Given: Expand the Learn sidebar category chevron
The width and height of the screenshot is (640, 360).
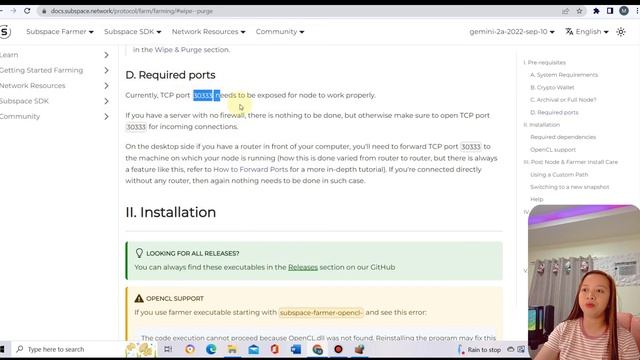Looking at the screenshot, I should [x=106, y=55].
